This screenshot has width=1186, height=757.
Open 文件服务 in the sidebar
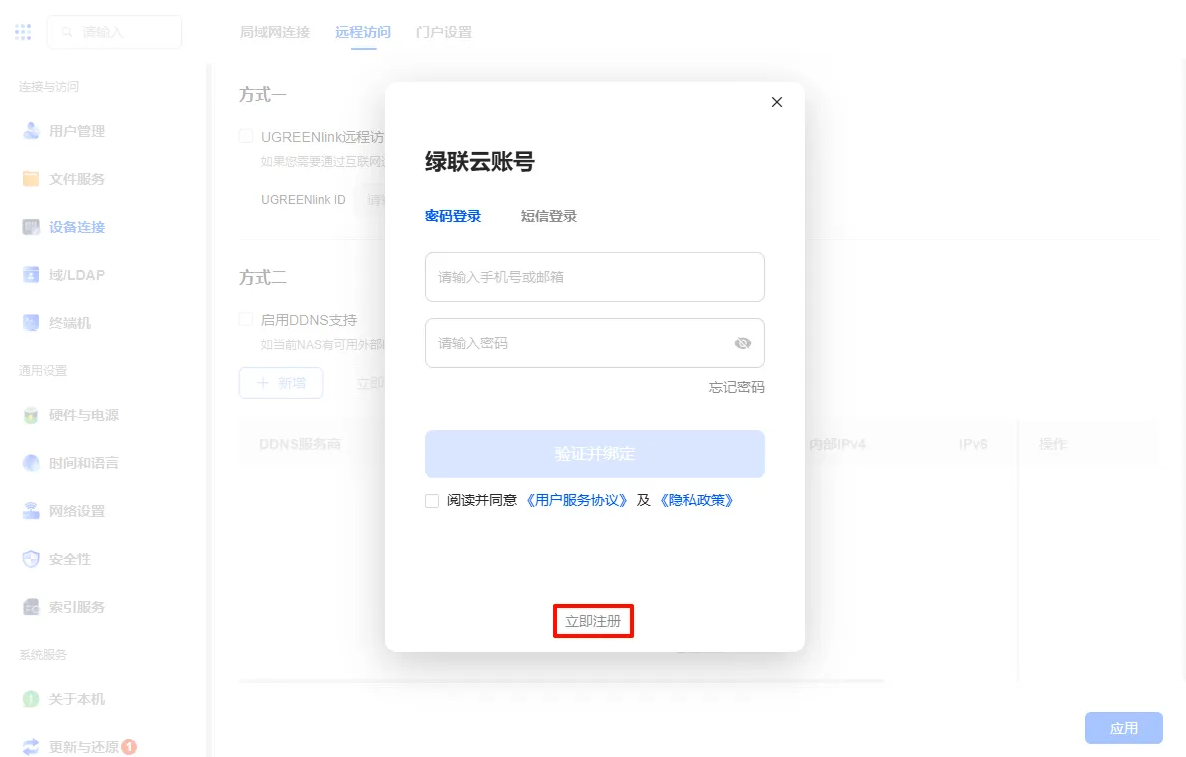[77, 178]
